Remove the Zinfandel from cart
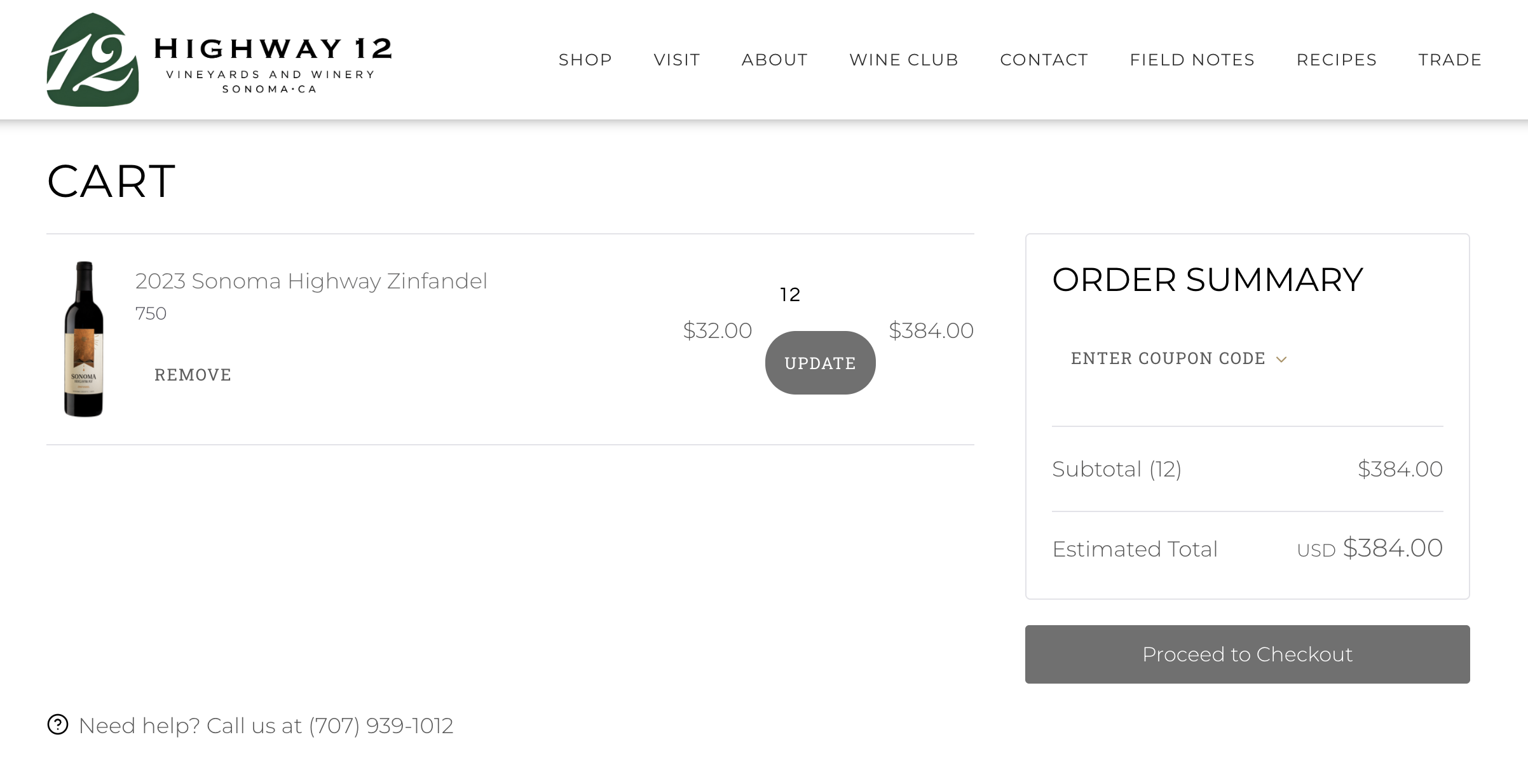The width and height of the screenshot is (1528, 784). coord(193,375)
